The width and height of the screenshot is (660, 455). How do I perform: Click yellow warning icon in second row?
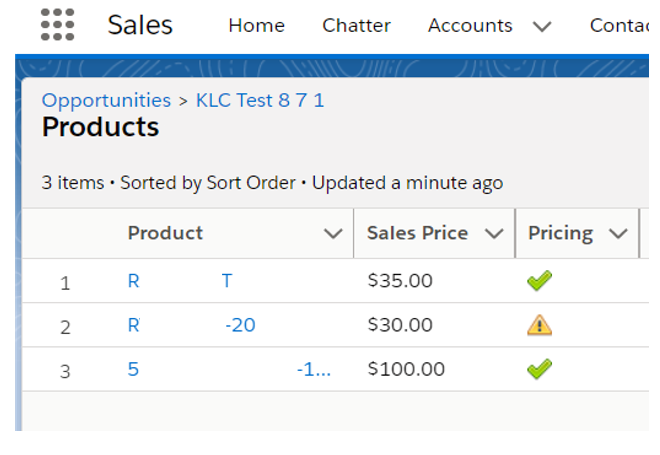(539, 325)
